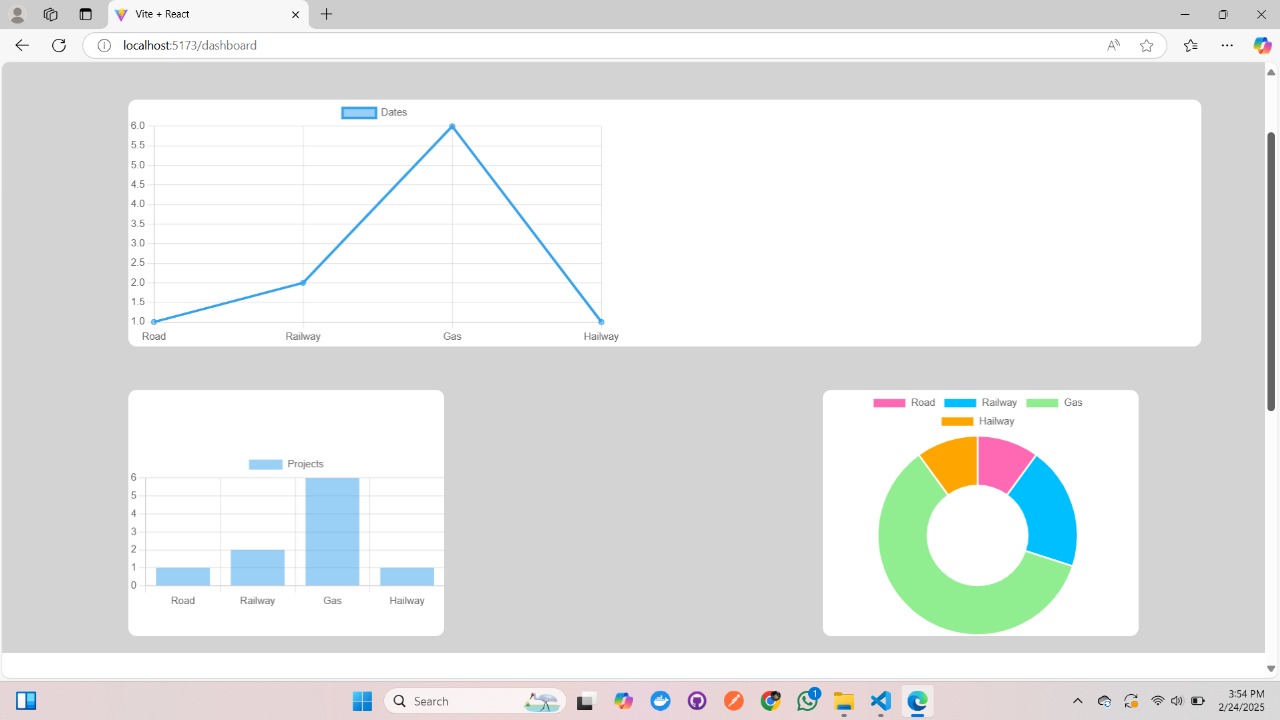This screenshot has width=1280, height=720.
Task: Click the localhost address bar
Action: pyautogui.click(x=624, y=45)
